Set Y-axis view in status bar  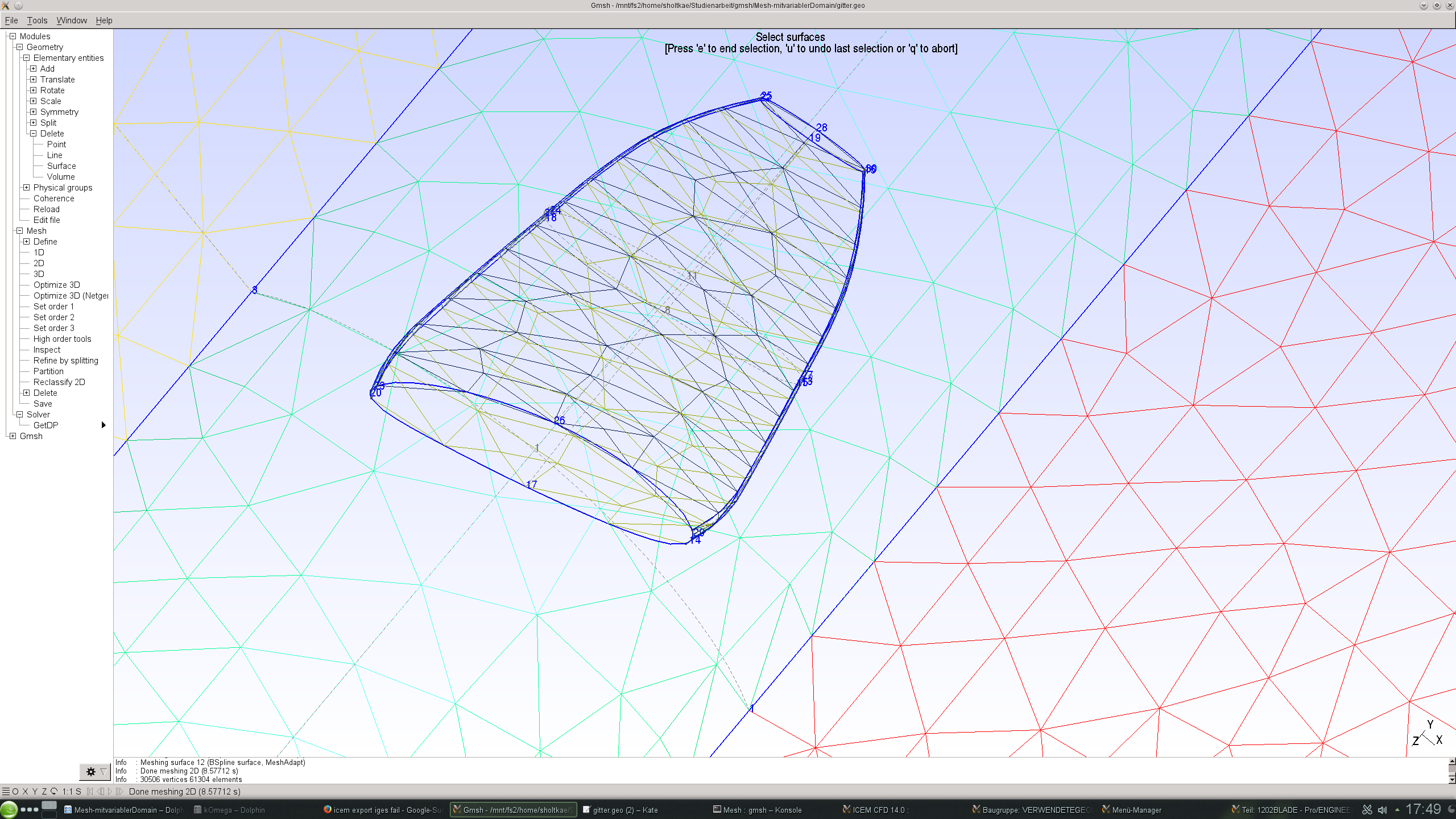coord(35,791)
